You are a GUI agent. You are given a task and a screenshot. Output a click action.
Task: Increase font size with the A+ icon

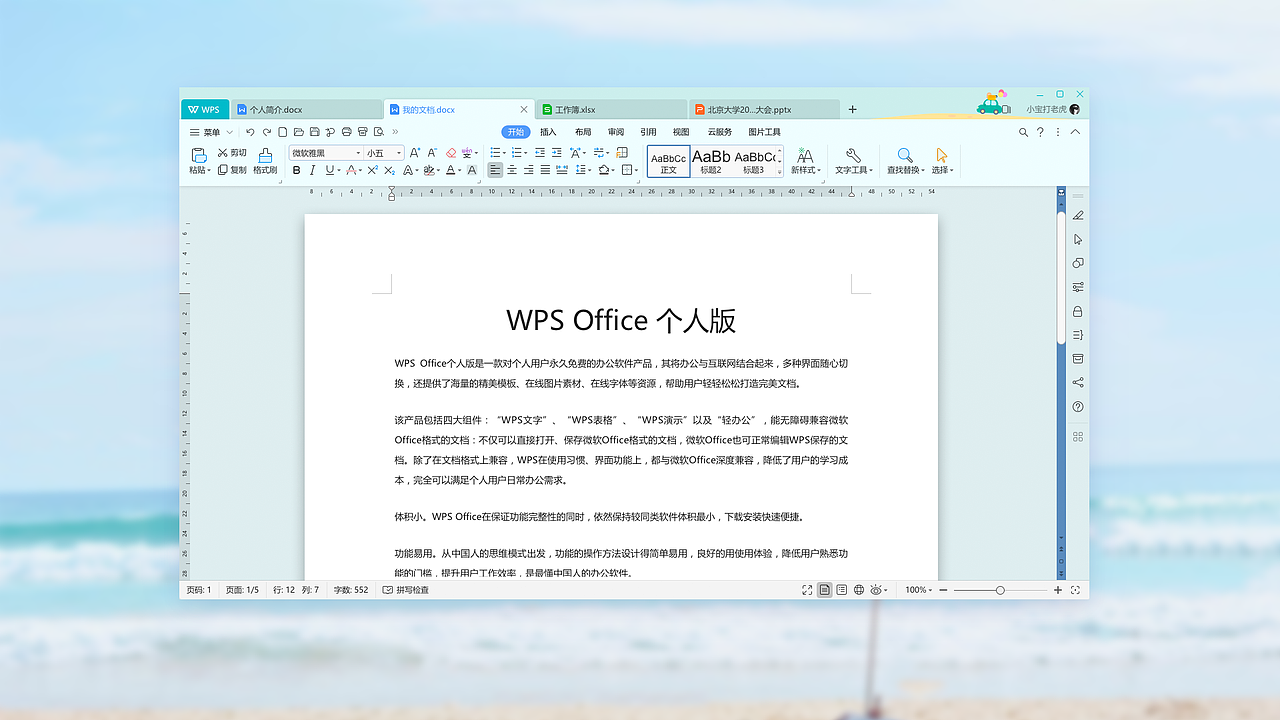point(414,153)
